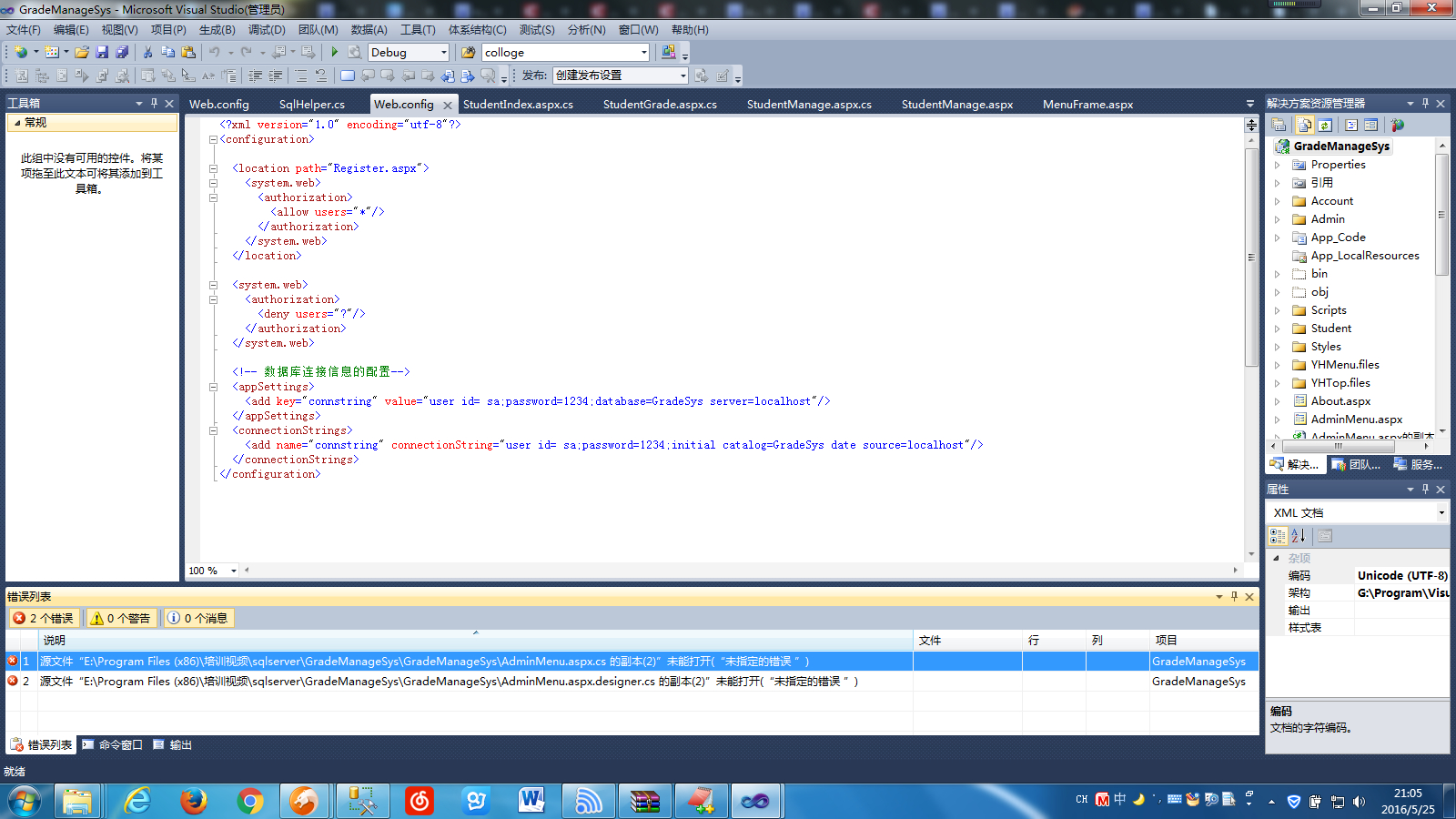Click the Cut scissors icon
This screenshot has width=1456, height=819.
[x=147, y=53]
